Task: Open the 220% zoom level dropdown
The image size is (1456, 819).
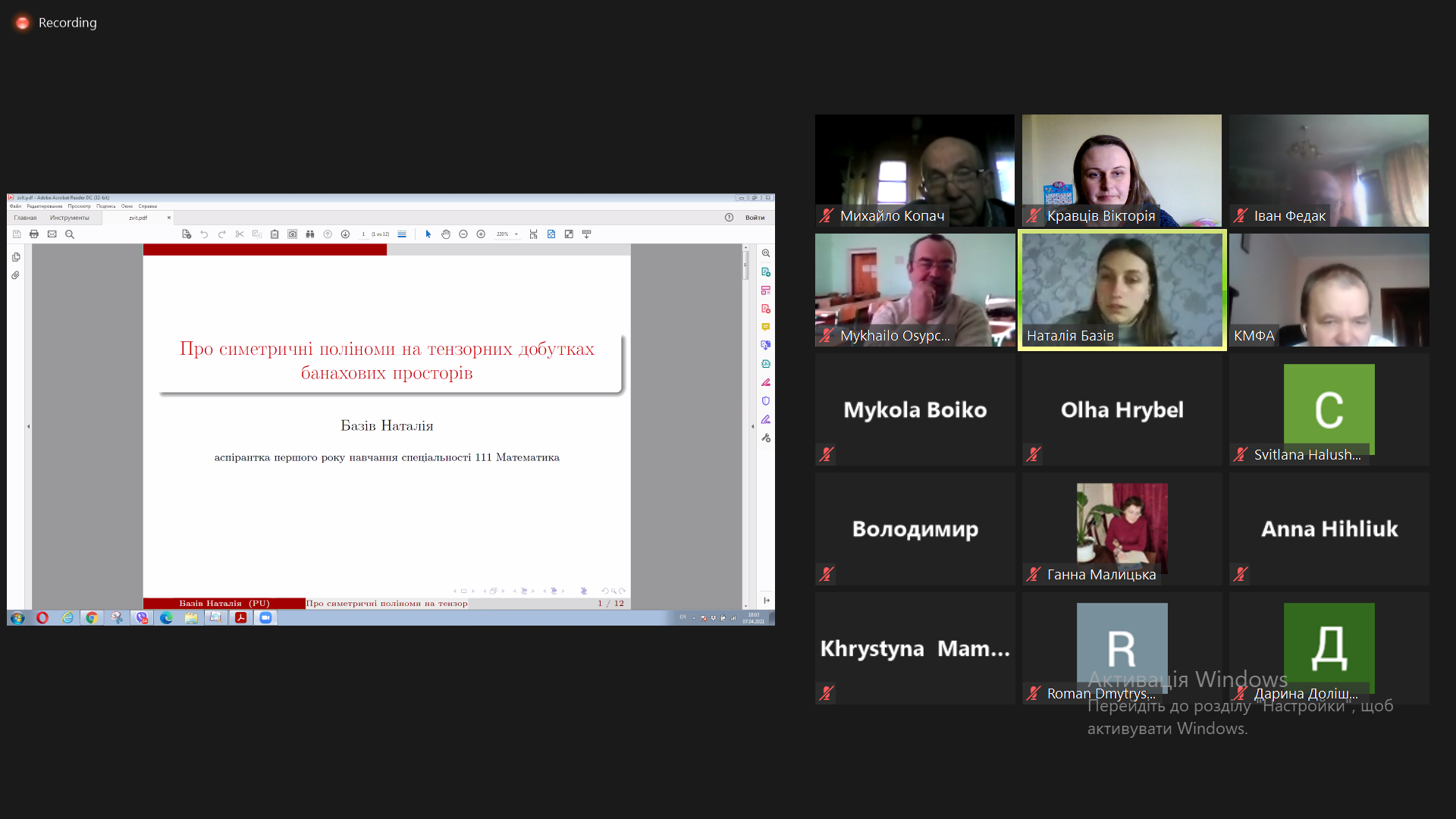Action: (516, 234)
